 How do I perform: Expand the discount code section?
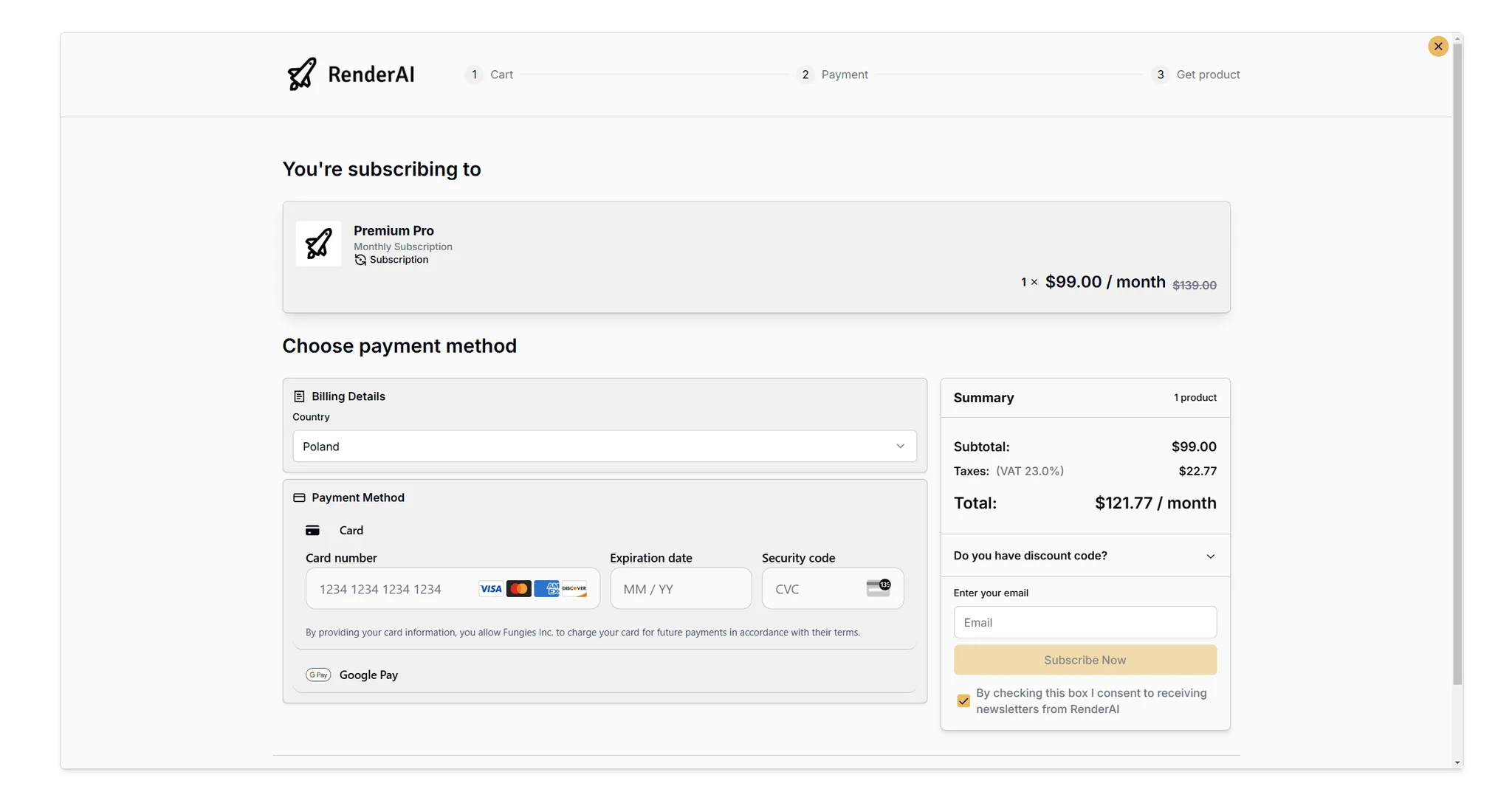pos(1085,556)
